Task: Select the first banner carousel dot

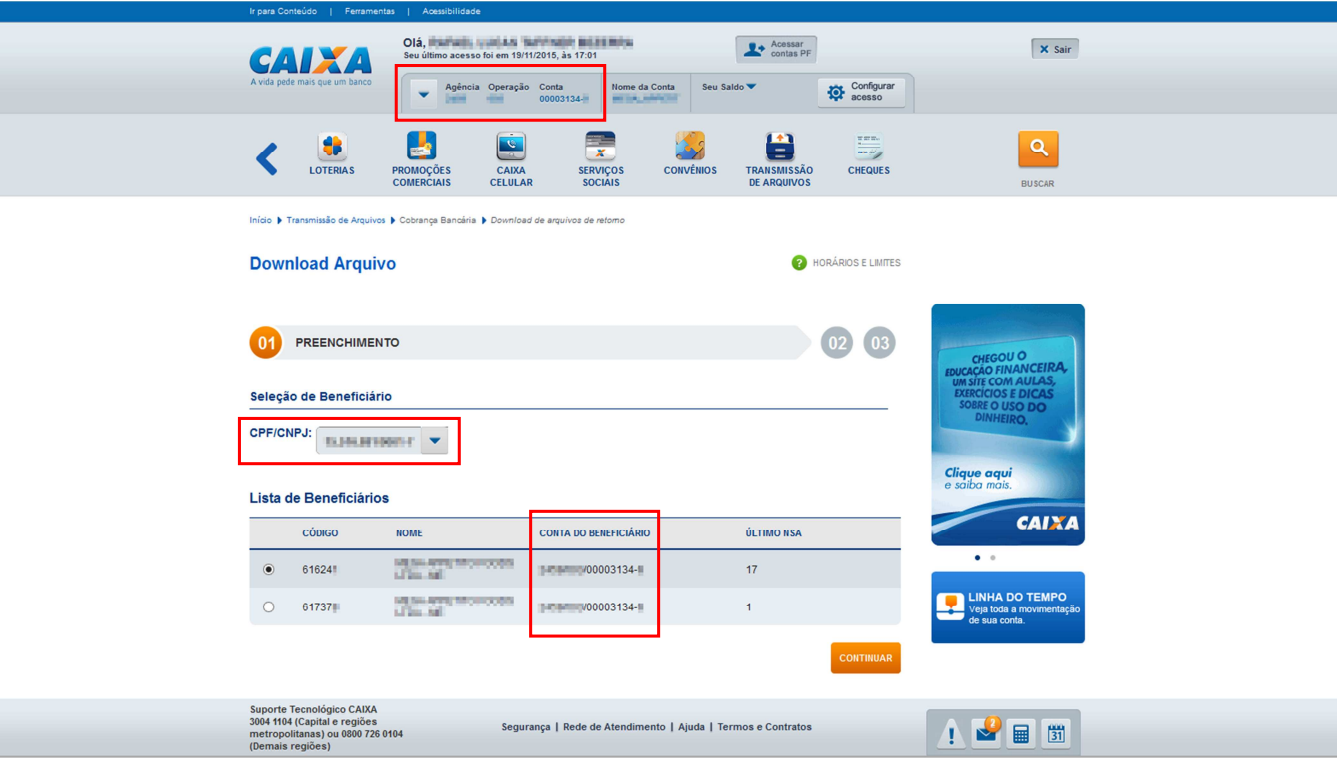Action: click(x=977, y=558)
